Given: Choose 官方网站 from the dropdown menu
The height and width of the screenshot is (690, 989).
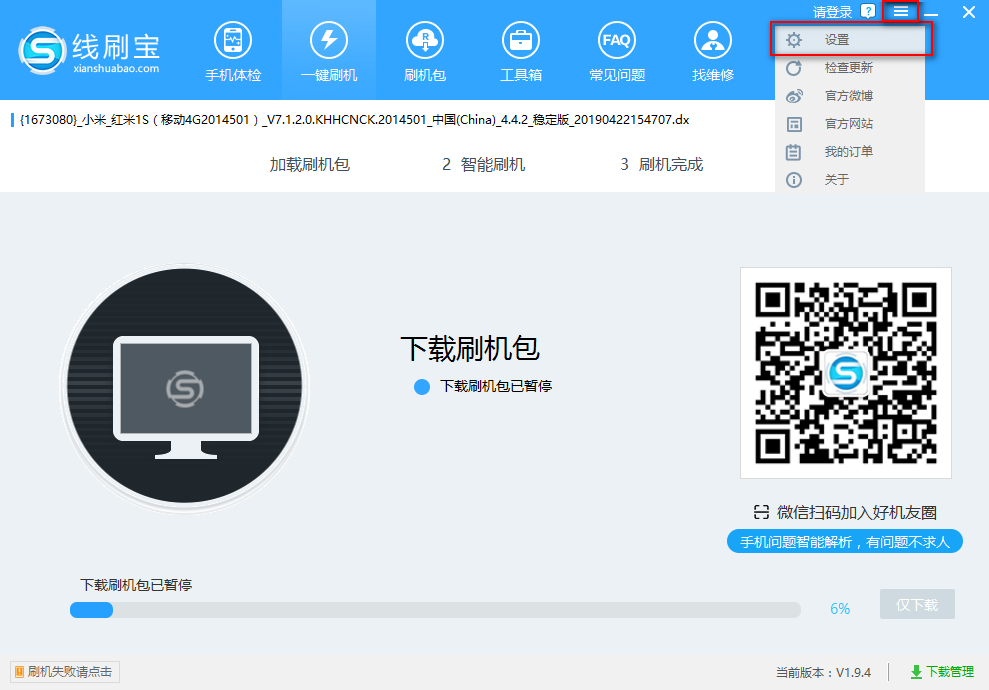Looking at the screenshot, I should point(850,124).
